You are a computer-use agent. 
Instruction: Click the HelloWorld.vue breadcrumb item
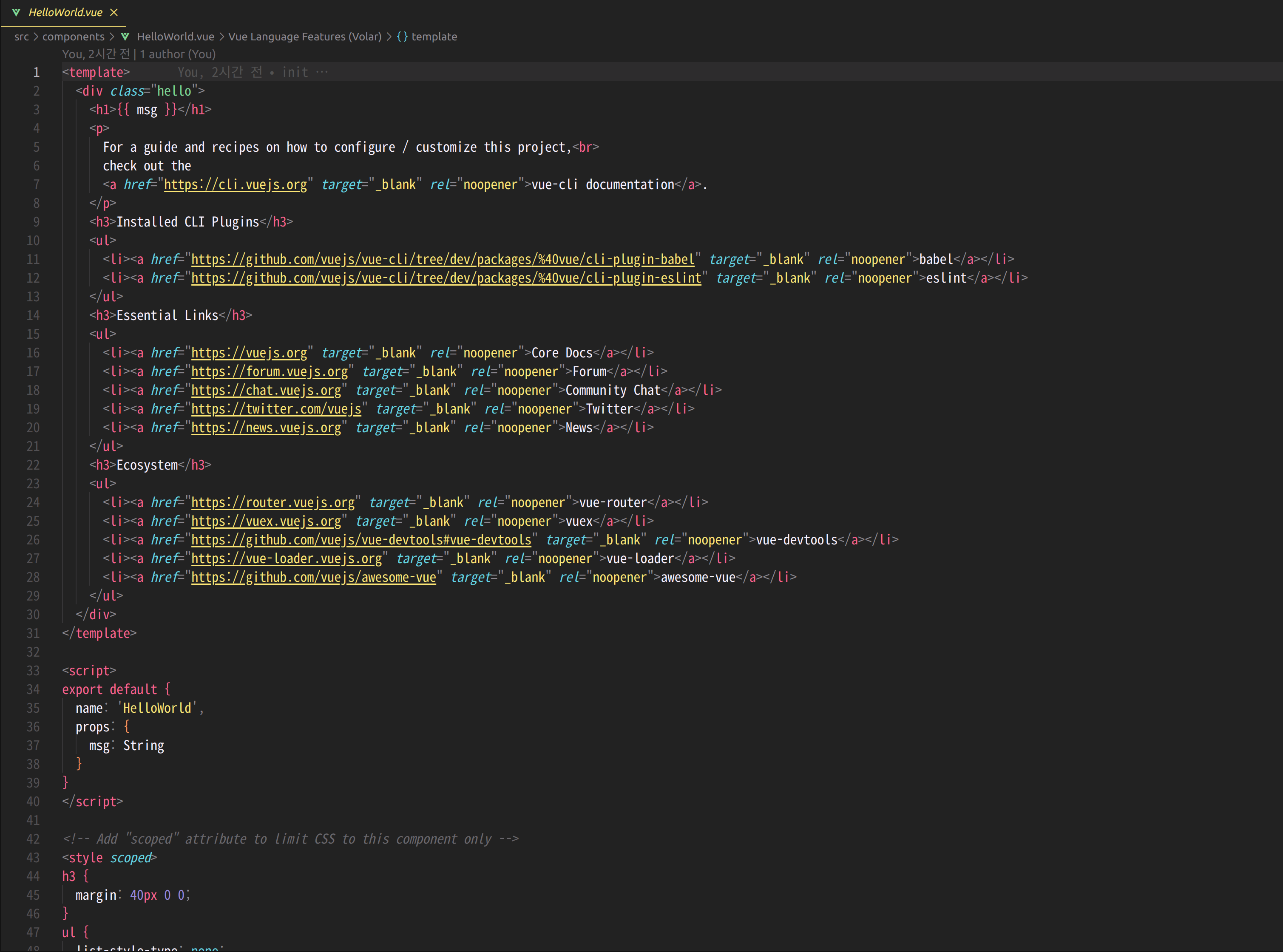(x=175, y=36)
